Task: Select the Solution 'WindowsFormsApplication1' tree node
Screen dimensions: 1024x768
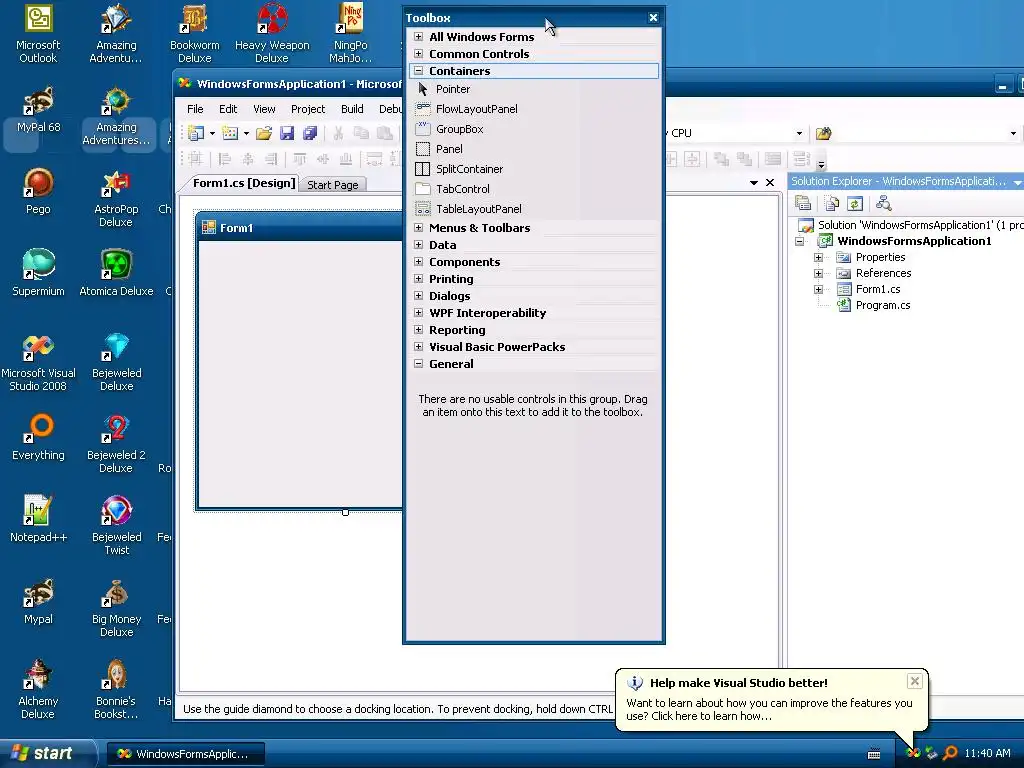Action: pos(910,225)
